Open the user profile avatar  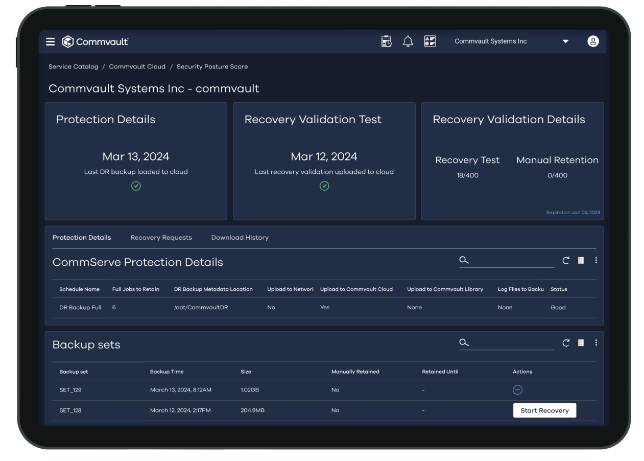(x=593, y=42)
